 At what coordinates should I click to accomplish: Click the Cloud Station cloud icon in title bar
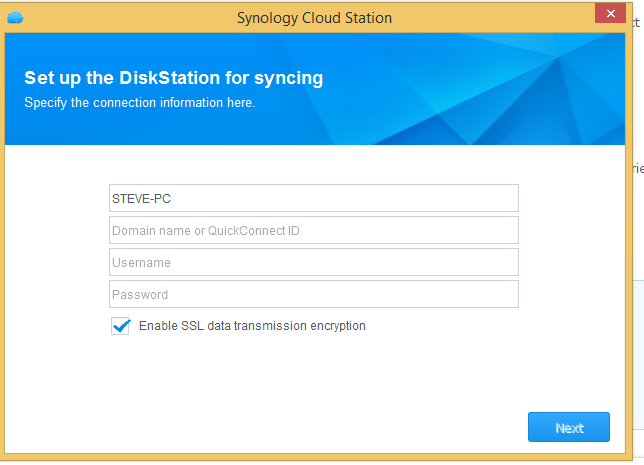[x=15, y=18]
